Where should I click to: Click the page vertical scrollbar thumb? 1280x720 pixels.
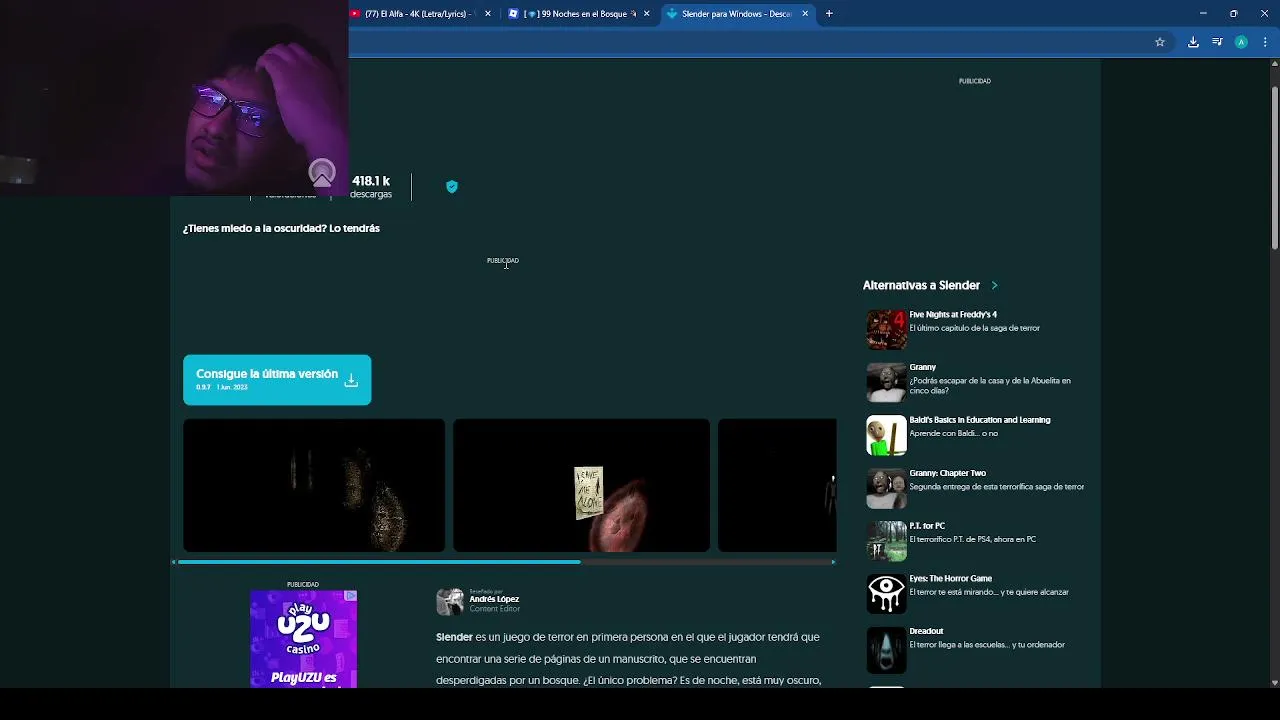click(x=1274, y=168)
